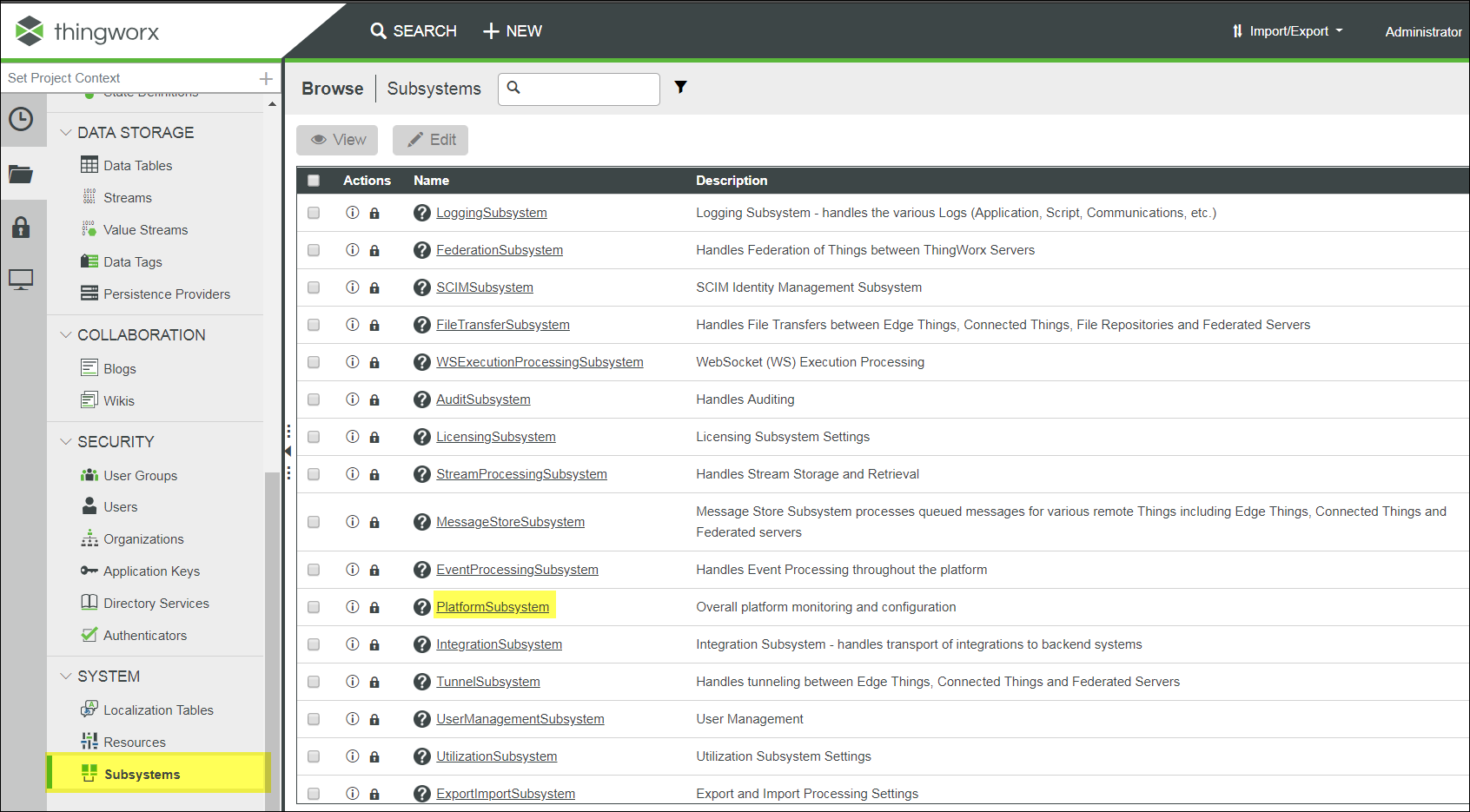Click the help icon beside PlatformSubsystem
The height and width of the screenshot is (812, 1470).
[x=422, y=607]
